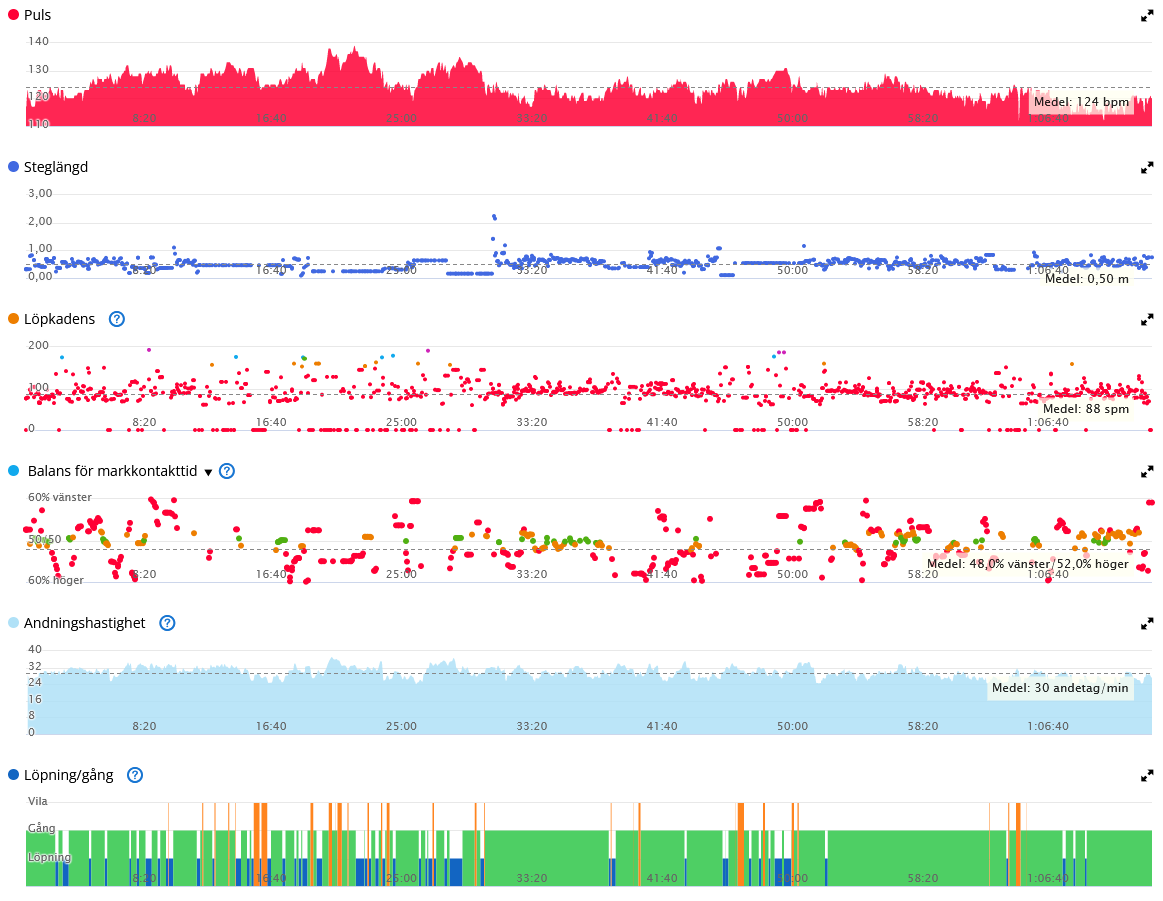Image resolution: width=1163 pixels, height=901 pixels.
Task: Click the red Puls legend dot
Action: pos(13,15)
